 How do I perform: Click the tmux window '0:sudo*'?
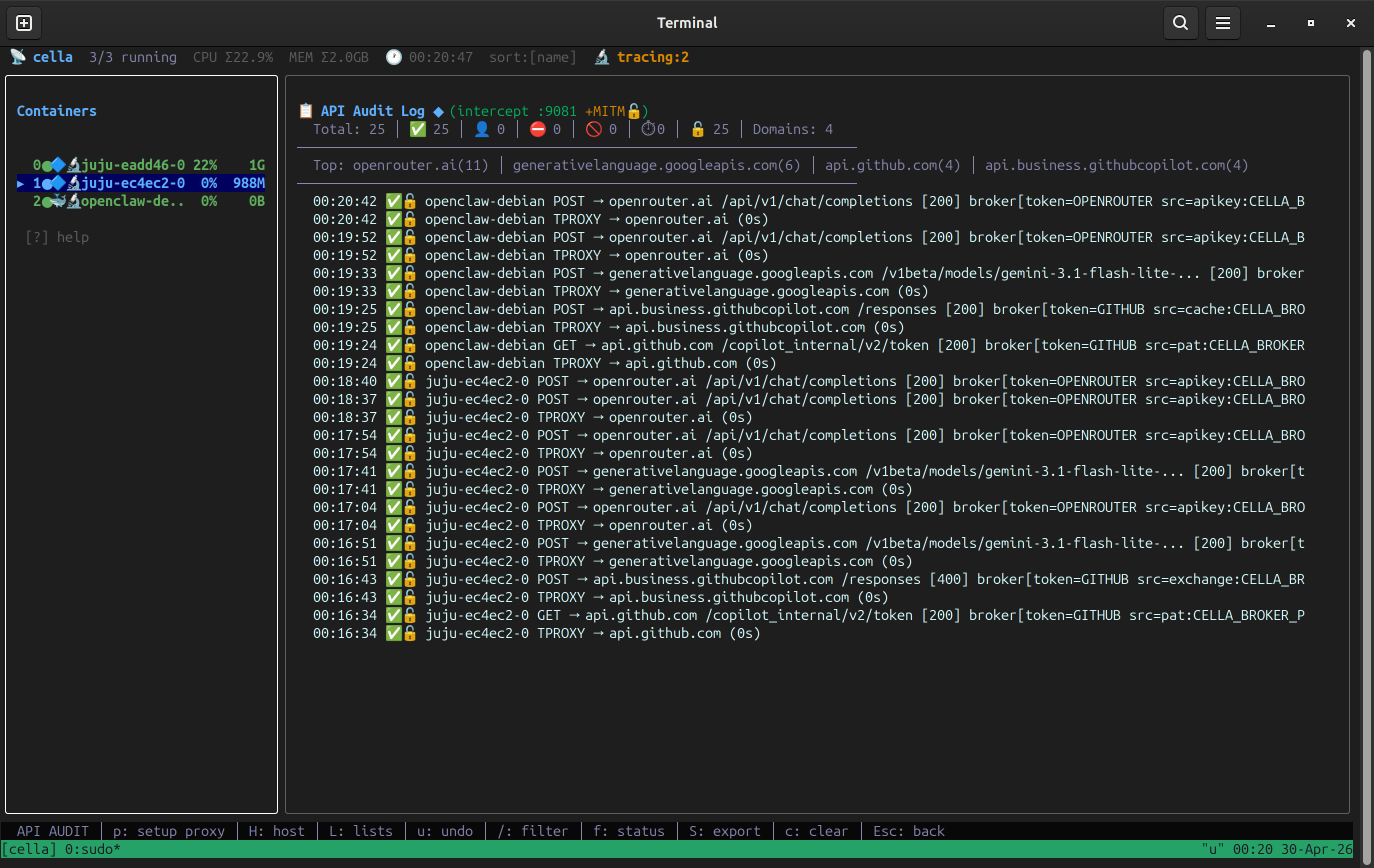click(92, 849)
